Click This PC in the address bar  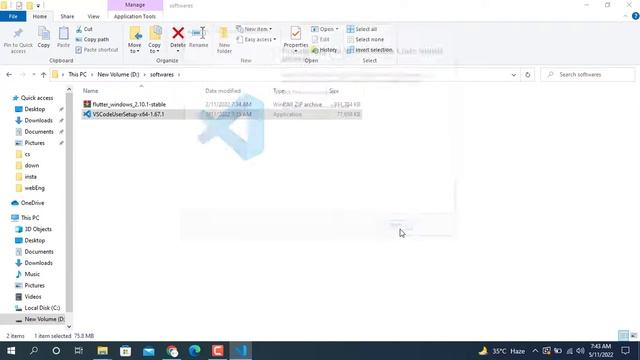click(x=78, y=75)
